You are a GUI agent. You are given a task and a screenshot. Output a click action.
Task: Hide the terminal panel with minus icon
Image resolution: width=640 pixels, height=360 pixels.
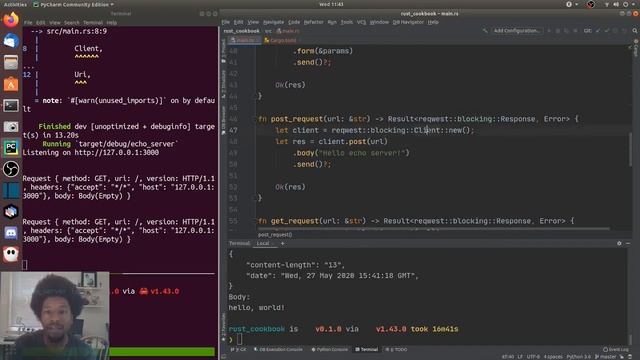(628, 243)
